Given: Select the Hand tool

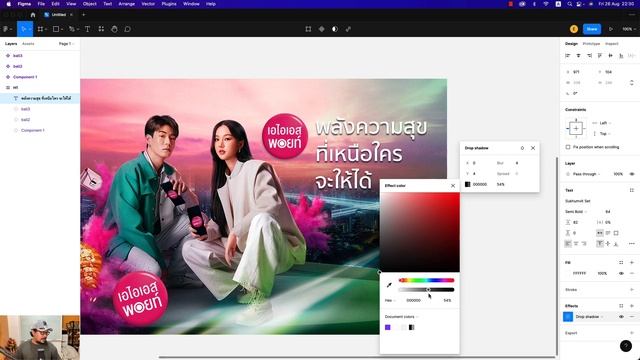Looking at the screenshot, I should pyautogui.click(x=114, y=29).
